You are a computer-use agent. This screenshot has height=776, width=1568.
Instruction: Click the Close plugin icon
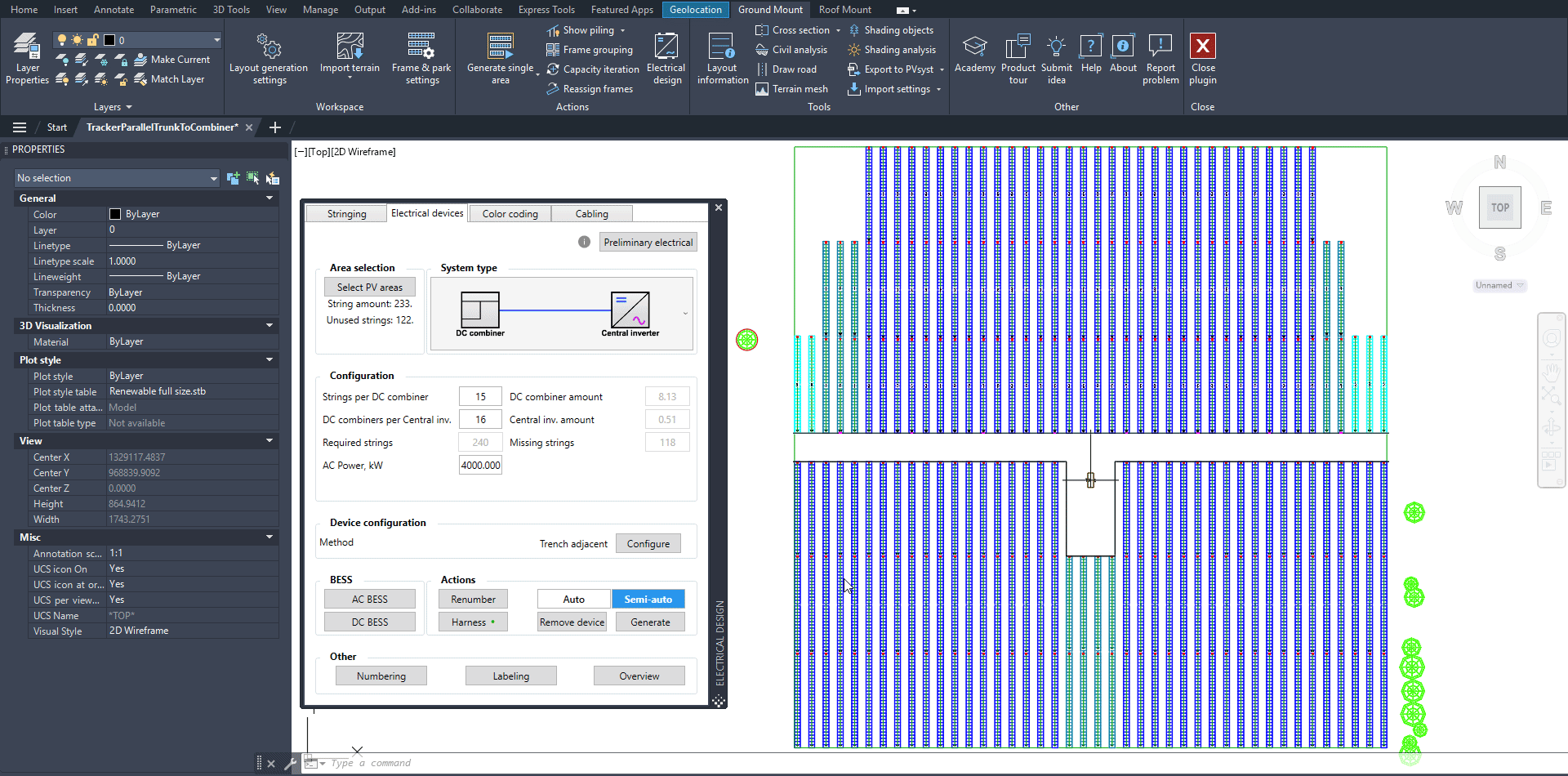click(x=1202, y=47)
